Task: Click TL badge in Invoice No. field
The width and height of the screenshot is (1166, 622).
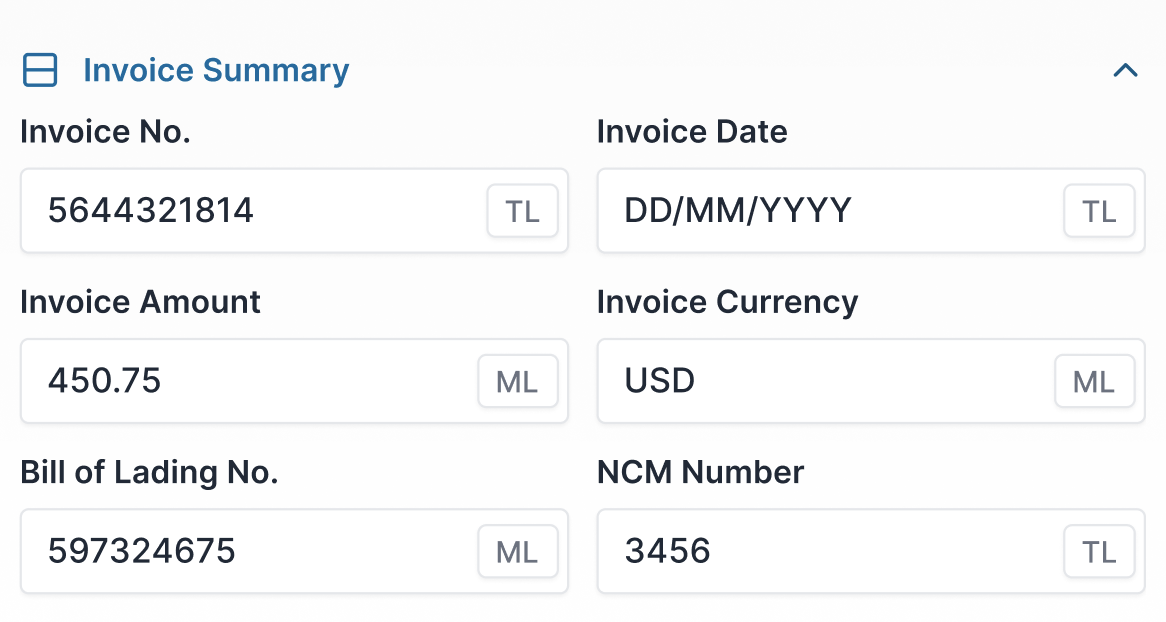Action: point(522,211)
